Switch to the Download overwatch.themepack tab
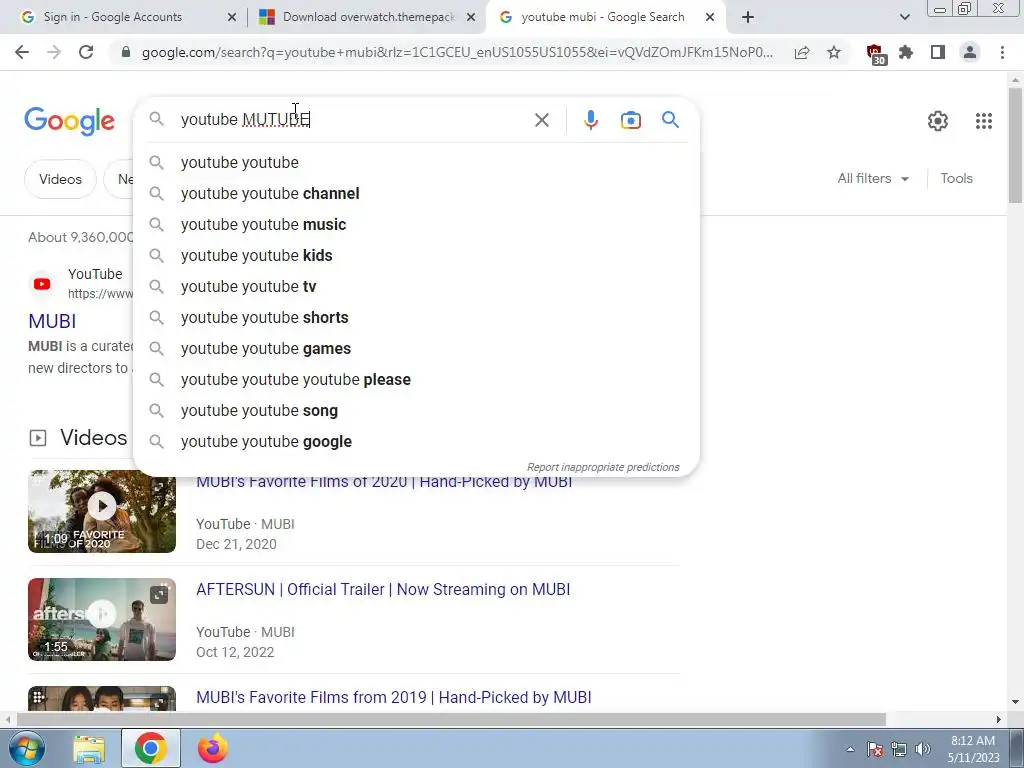The image size is (1024, 768). tap(367, 17)
